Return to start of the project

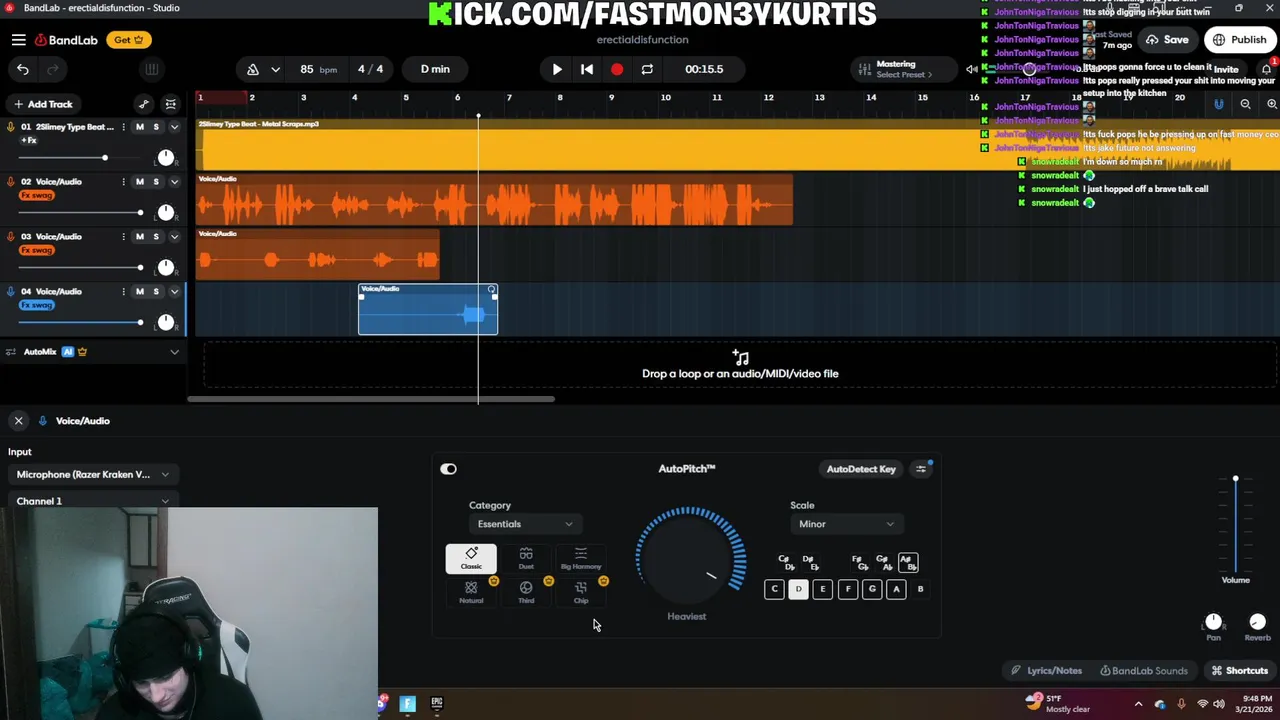[587, 69]
